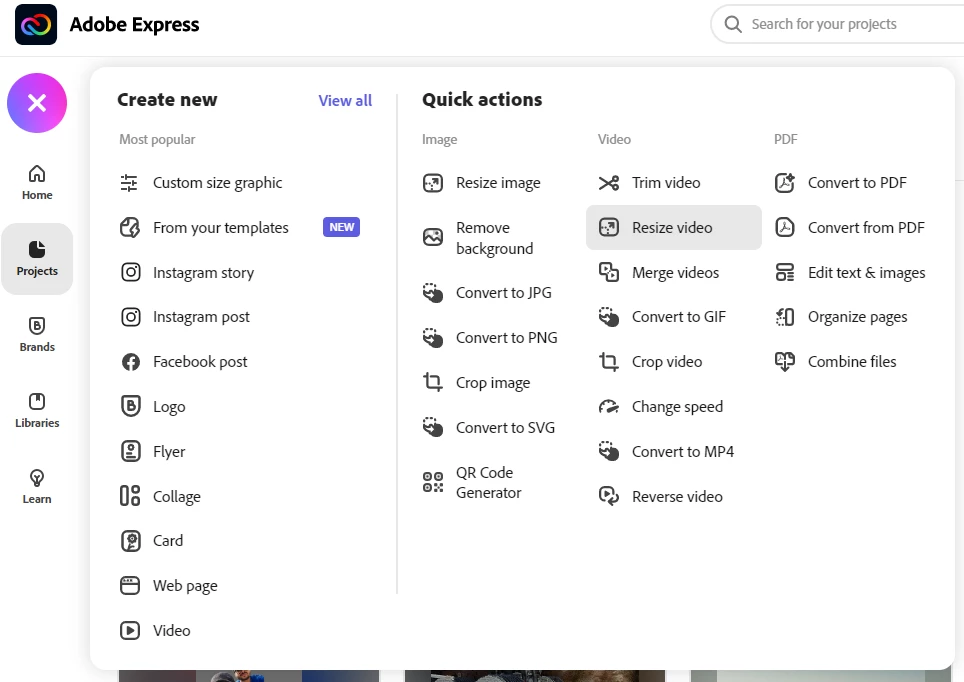Click the QR Code Generator icon
The height and width of the screenshot is (682, 964).
(x=433, y=483)
